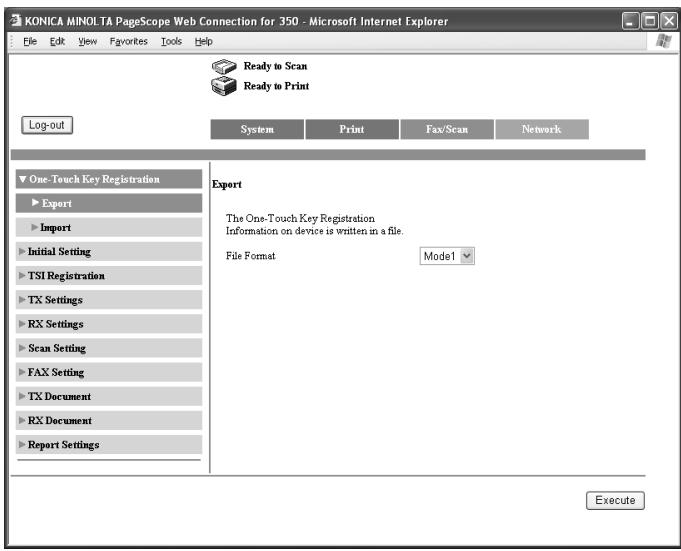
Task: Switch to the System tab
Action: pos(257,129)
